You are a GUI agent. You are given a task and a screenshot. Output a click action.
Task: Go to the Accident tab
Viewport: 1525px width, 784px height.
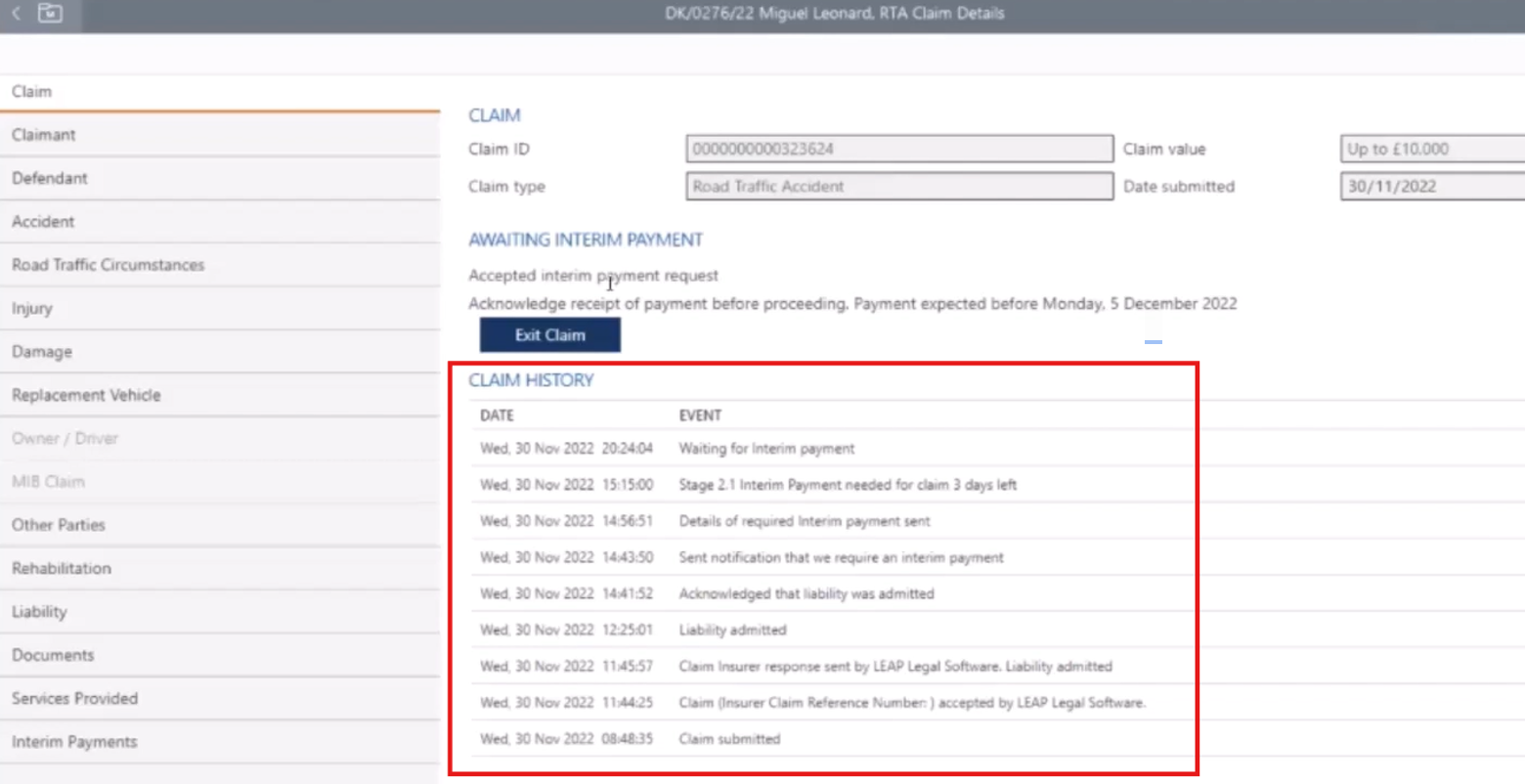(x=43, y=222)
